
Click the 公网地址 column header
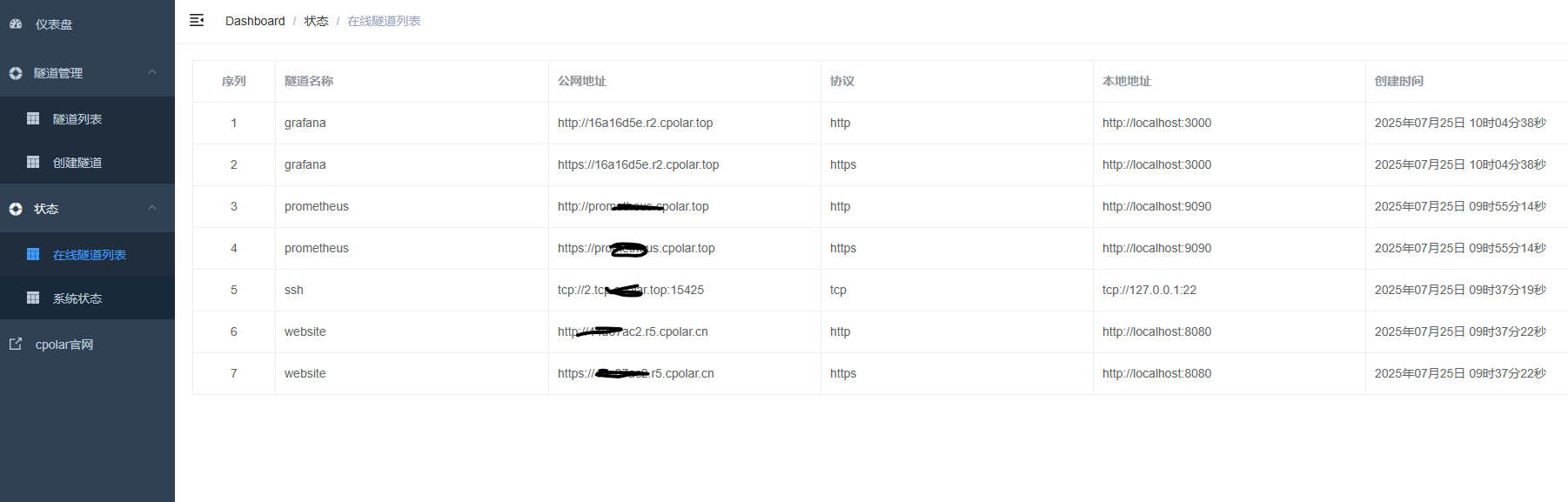coord(582,81)
